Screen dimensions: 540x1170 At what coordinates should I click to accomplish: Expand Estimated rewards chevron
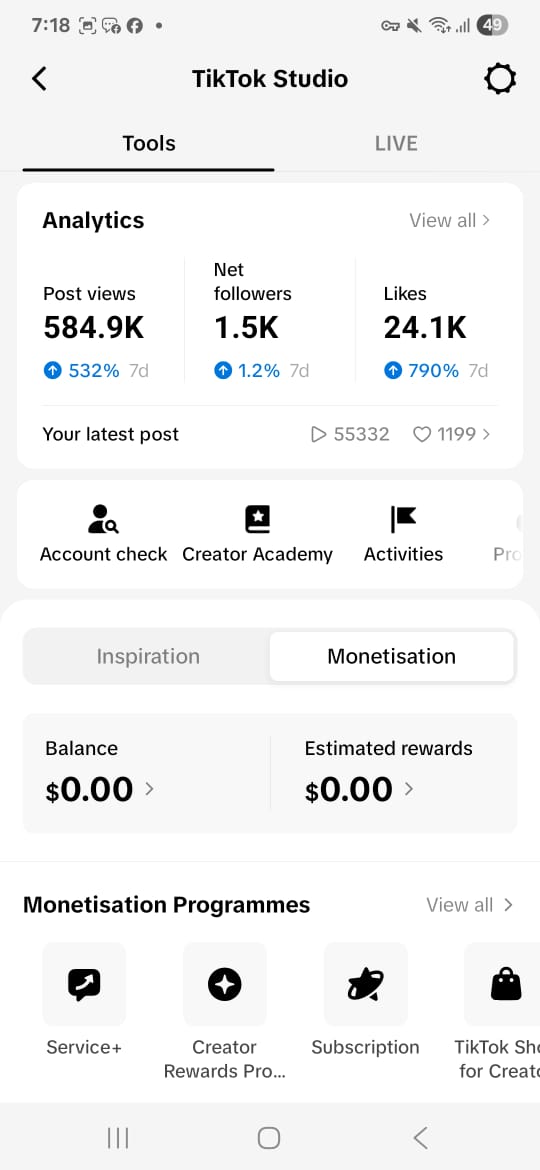(x=409, y=789)
